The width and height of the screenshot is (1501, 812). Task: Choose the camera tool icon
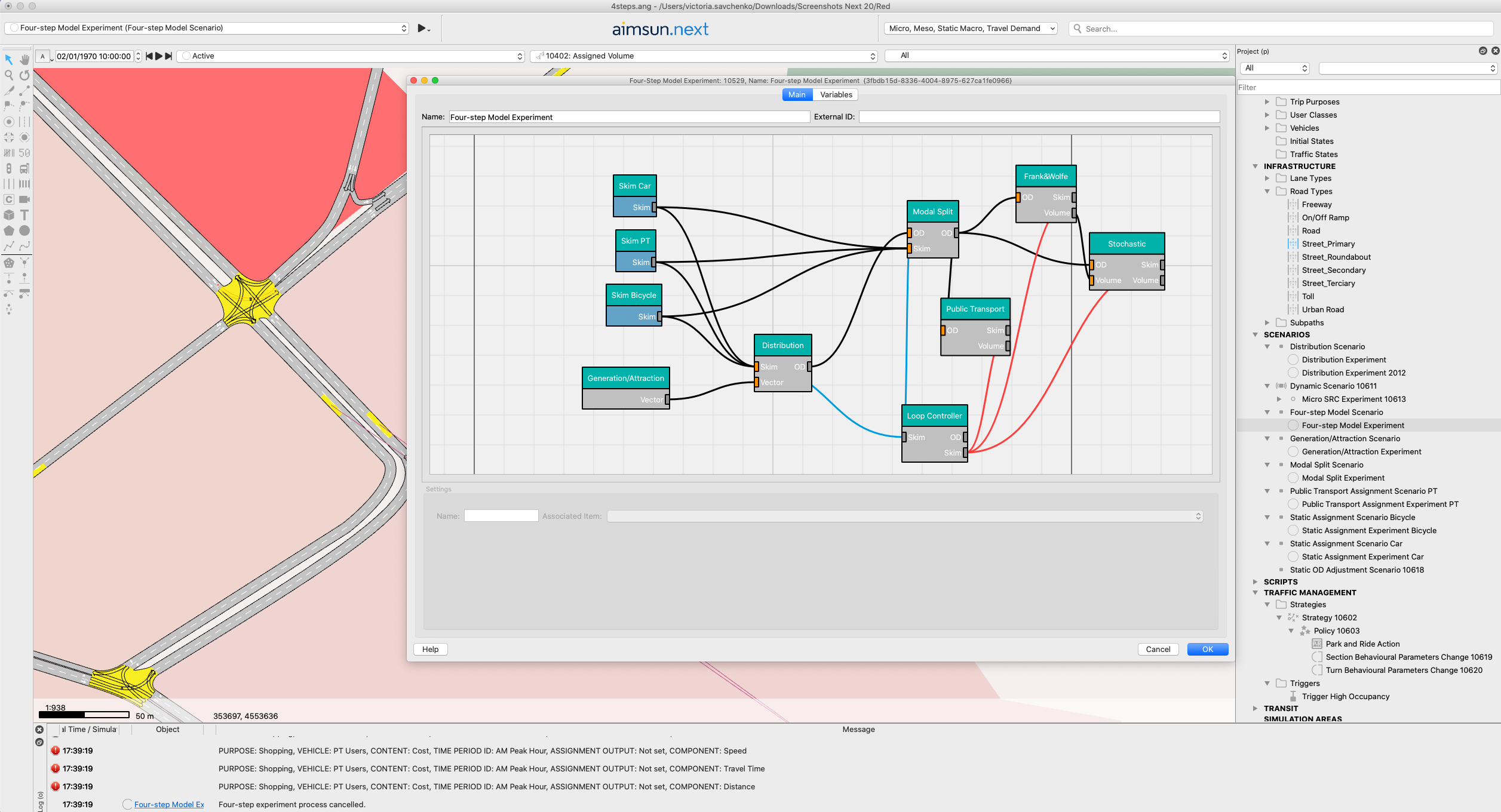(24, 199)
